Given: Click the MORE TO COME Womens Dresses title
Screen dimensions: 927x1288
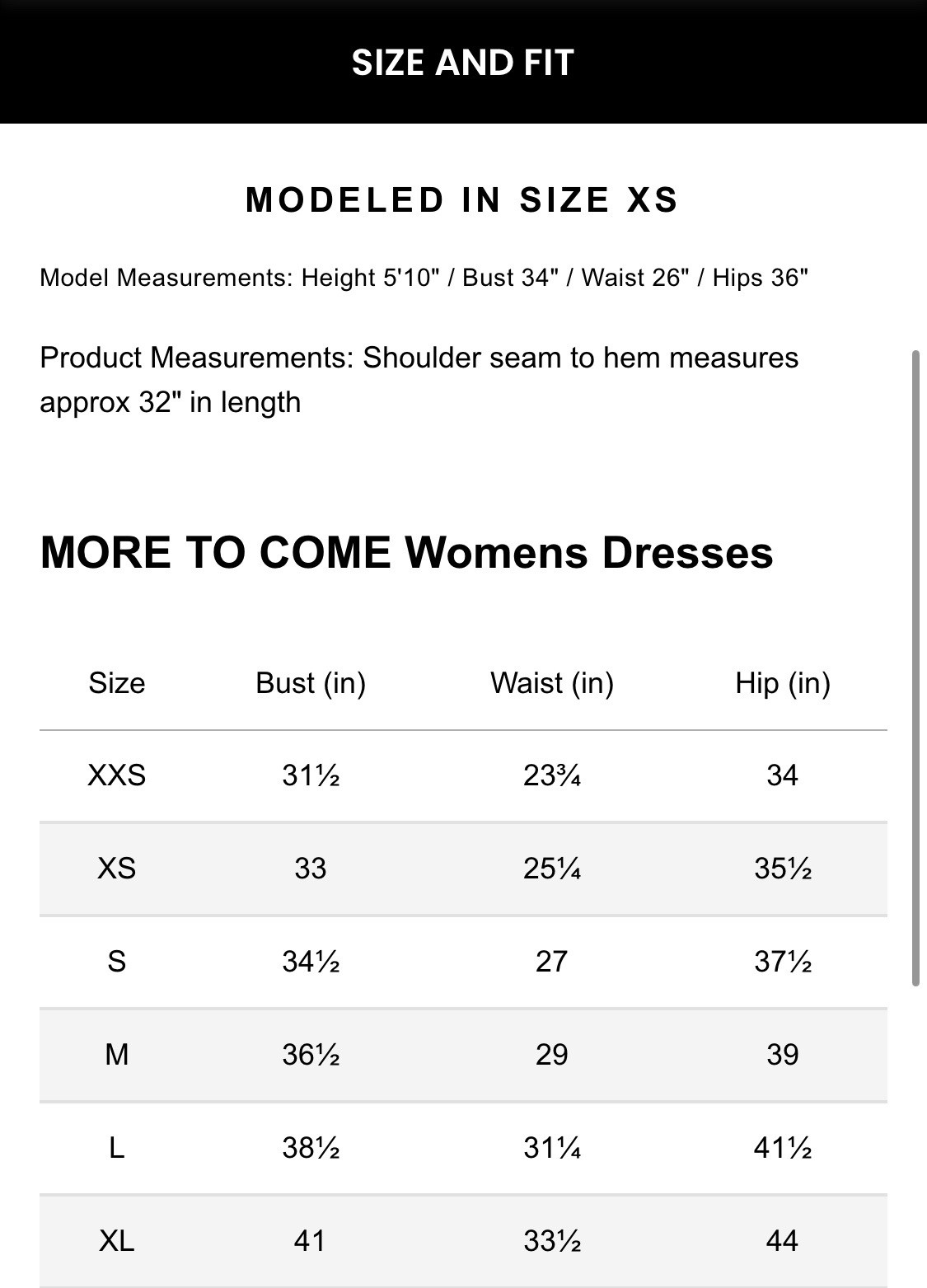Looking at the screenshot, I should click(406, 552).
